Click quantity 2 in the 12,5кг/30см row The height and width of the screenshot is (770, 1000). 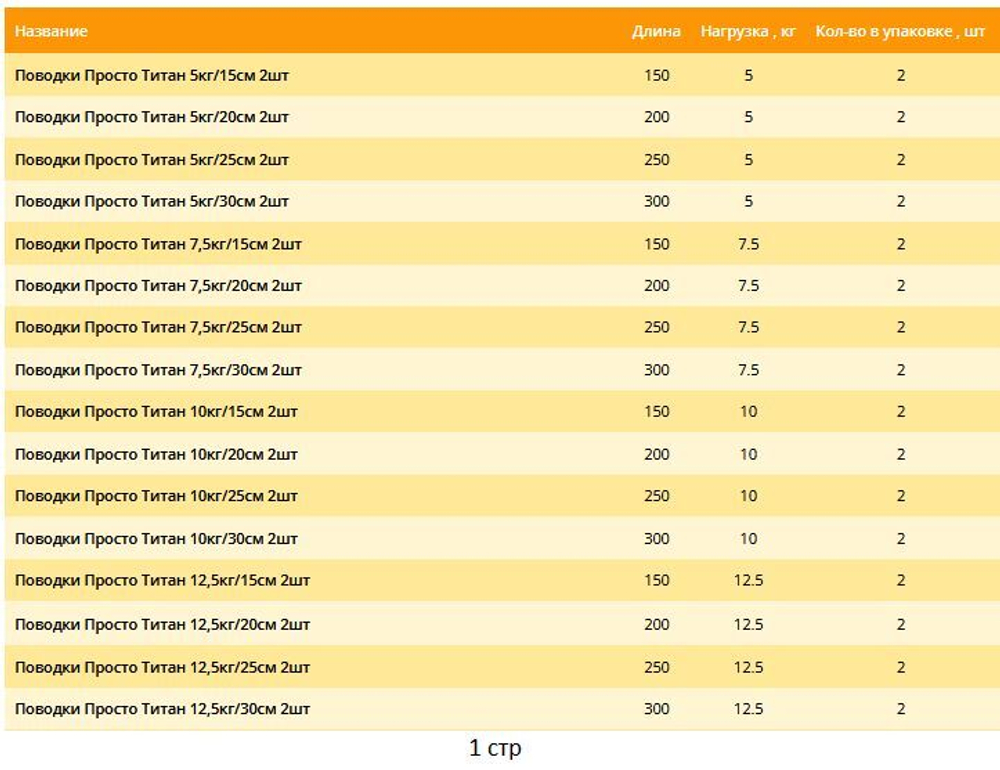(x=901, y=709)
